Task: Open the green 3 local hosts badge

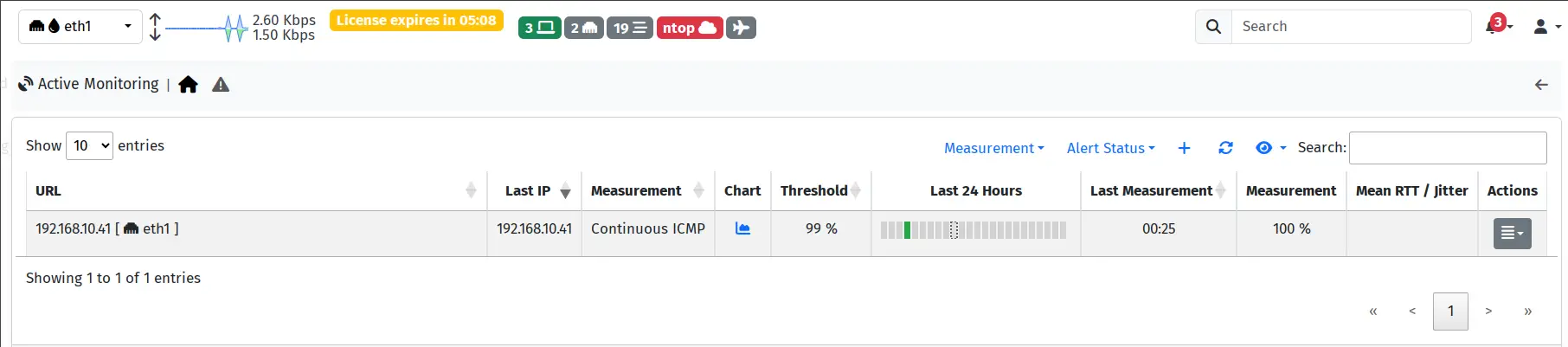Action: click(x=540, y=28)
